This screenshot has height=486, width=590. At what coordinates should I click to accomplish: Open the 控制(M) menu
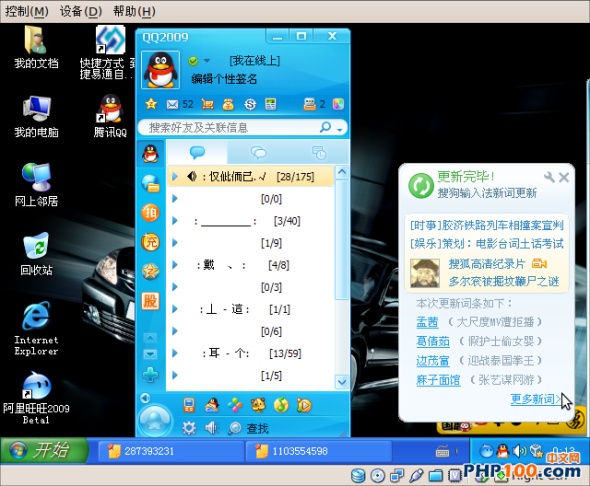tap(26, 11)
